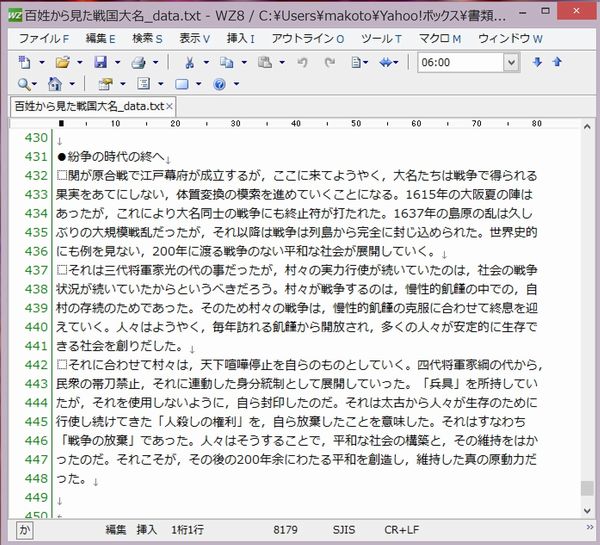This screenshot has height=545, width=600.
Task: Click the Print icon
Action: [138, 62]
